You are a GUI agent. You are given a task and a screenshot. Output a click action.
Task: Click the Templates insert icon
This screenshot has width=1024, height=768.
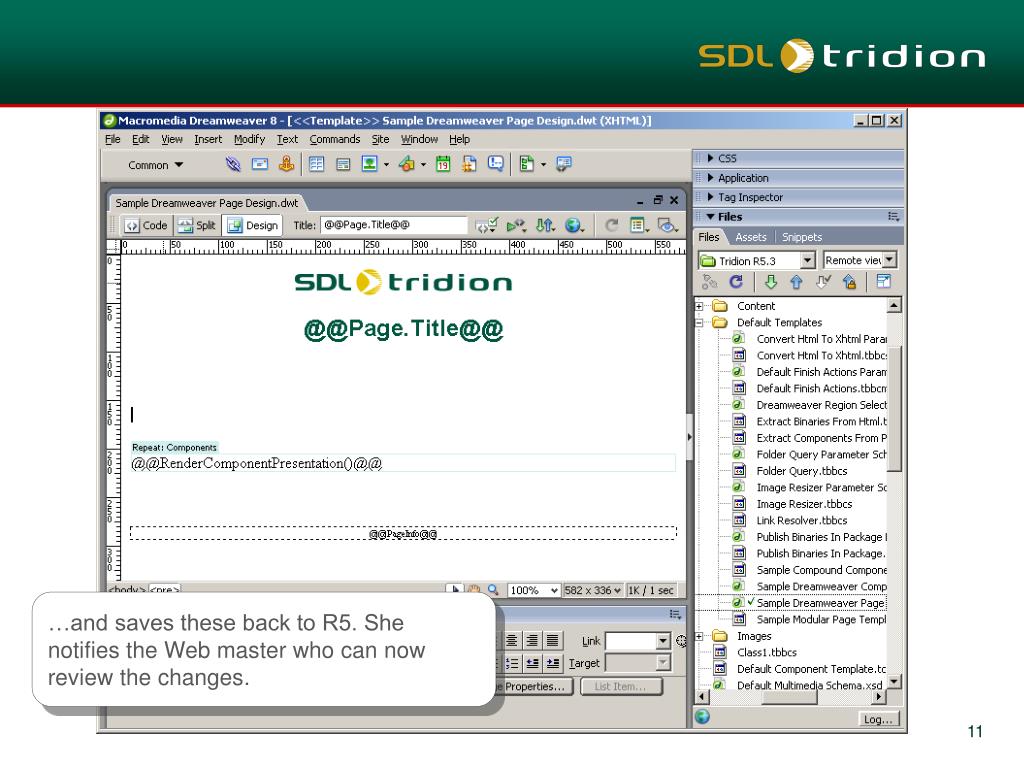coord(526,164)
